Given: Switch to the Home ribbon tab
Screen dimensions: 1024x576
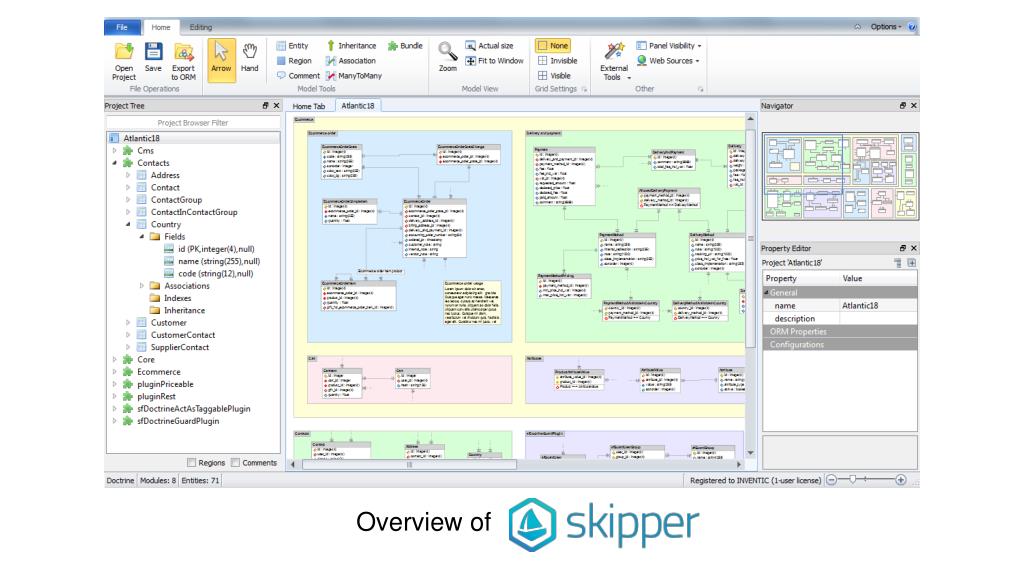Looking at the screenshot, I should (x=161, y=27).
